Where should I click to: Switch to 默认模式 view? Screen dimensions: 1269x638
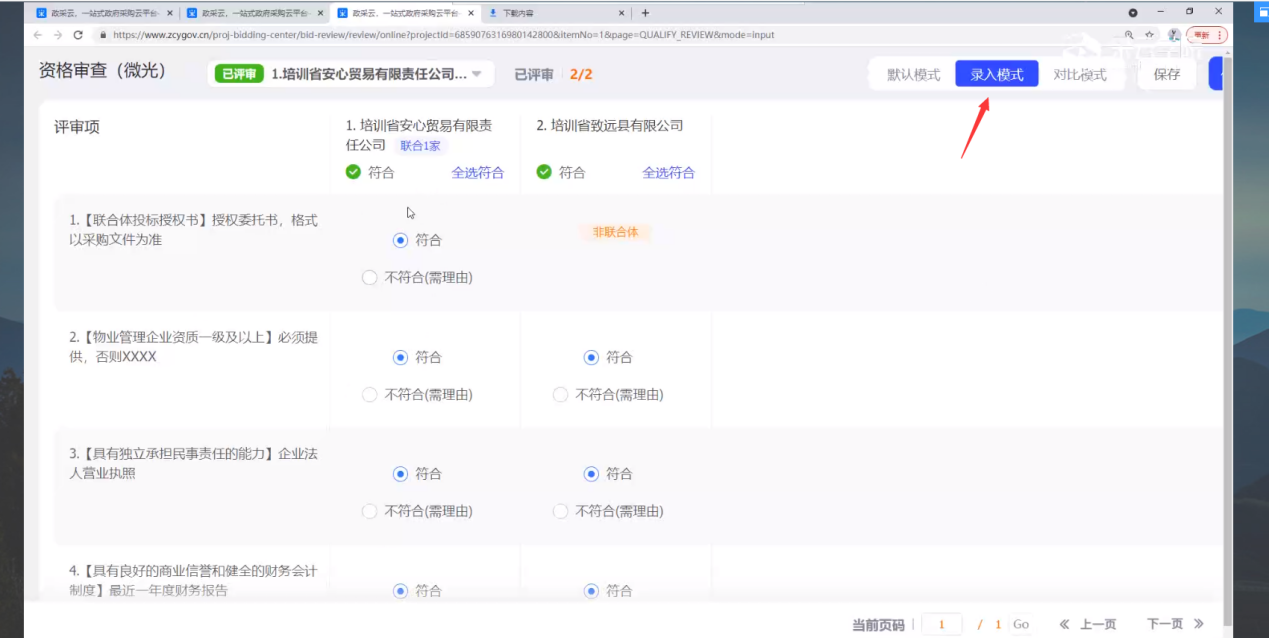click(x=914, y=75)
